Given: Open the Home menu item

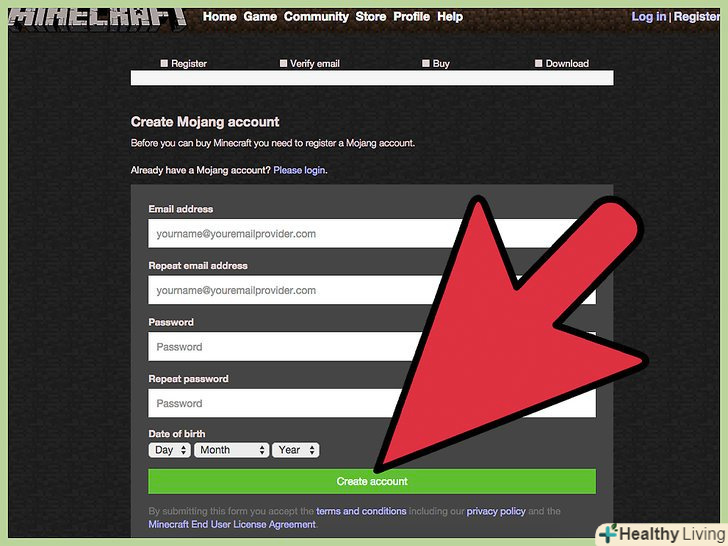Looking at the screenshot, I should click(x=220, y=17).
